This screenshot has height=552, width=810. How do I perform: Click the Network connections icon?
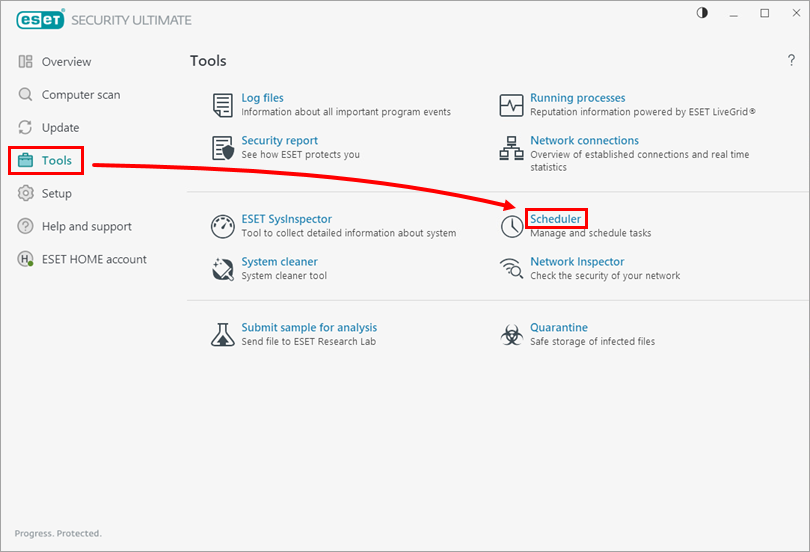coord(511,149)
